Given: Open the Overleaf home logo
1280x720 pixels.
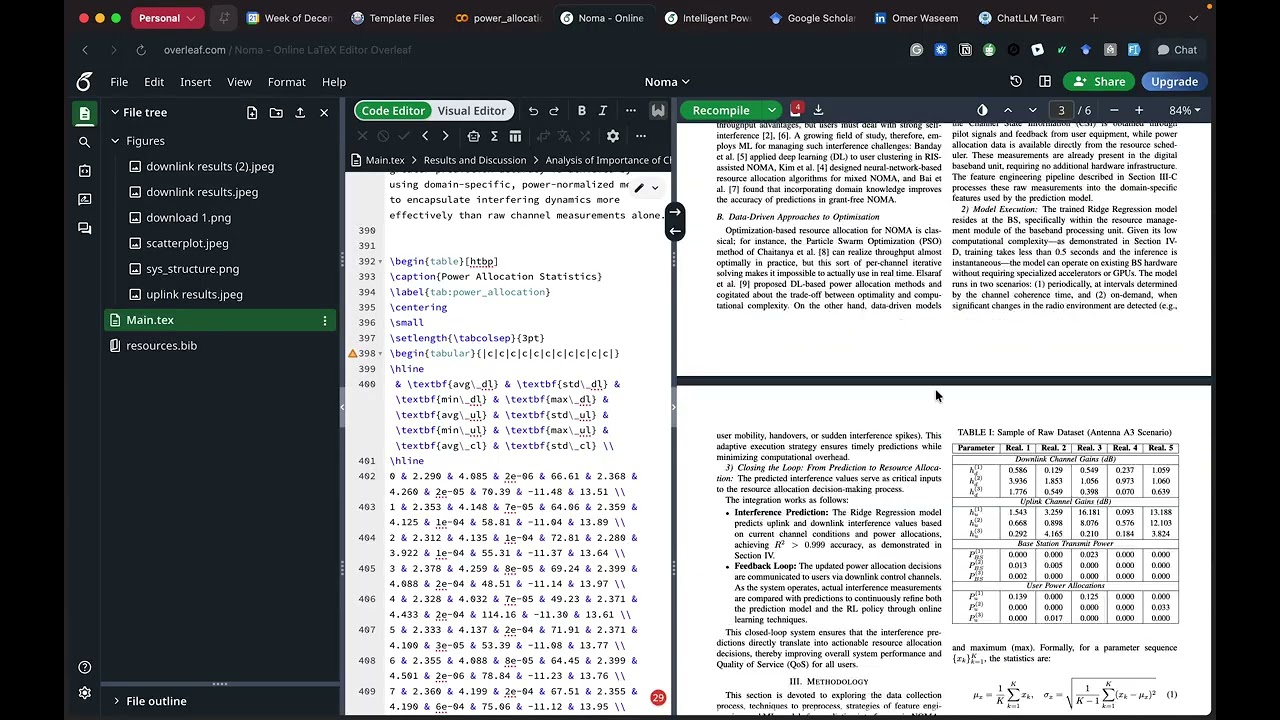Looking at the screenshot, I should coord(85,82).
